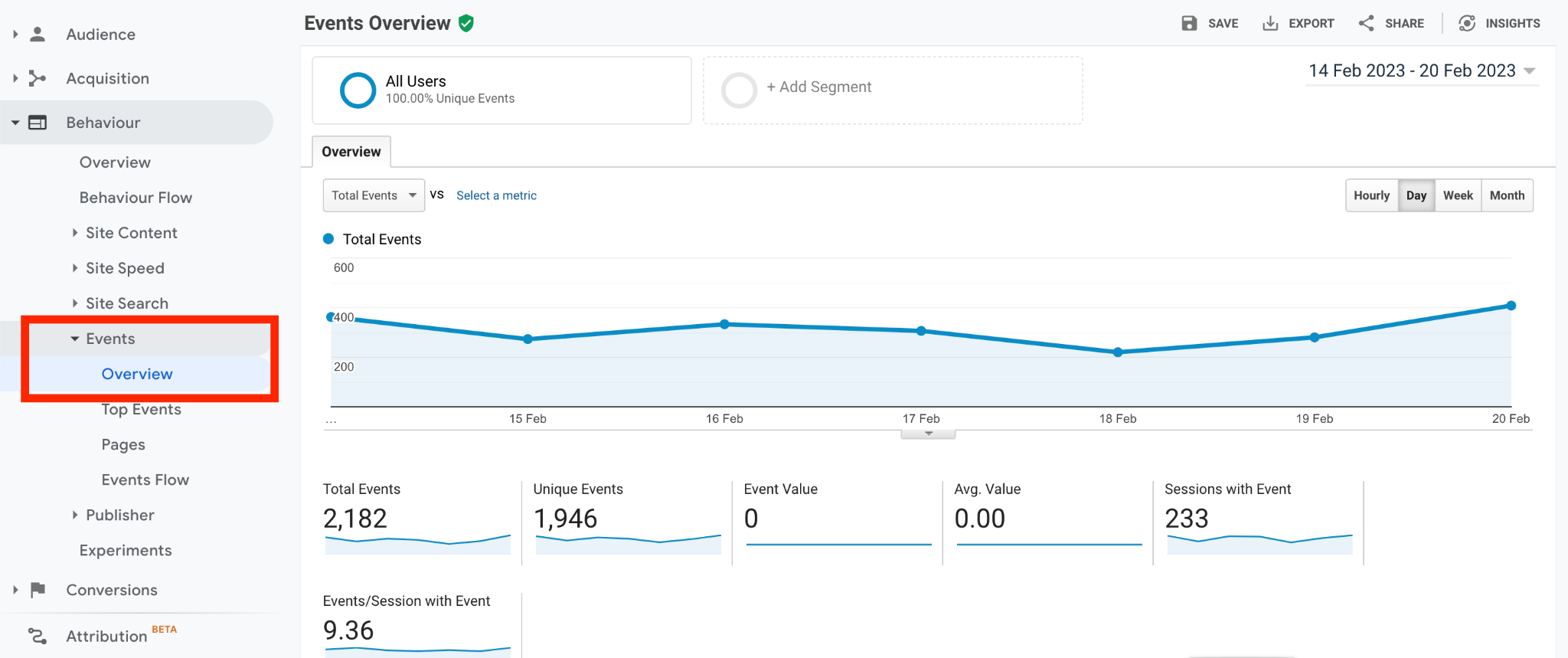This screenshot has width=1568, height=658.
Task: Expand the Publisher section
Action: click(x=119, y=515)
